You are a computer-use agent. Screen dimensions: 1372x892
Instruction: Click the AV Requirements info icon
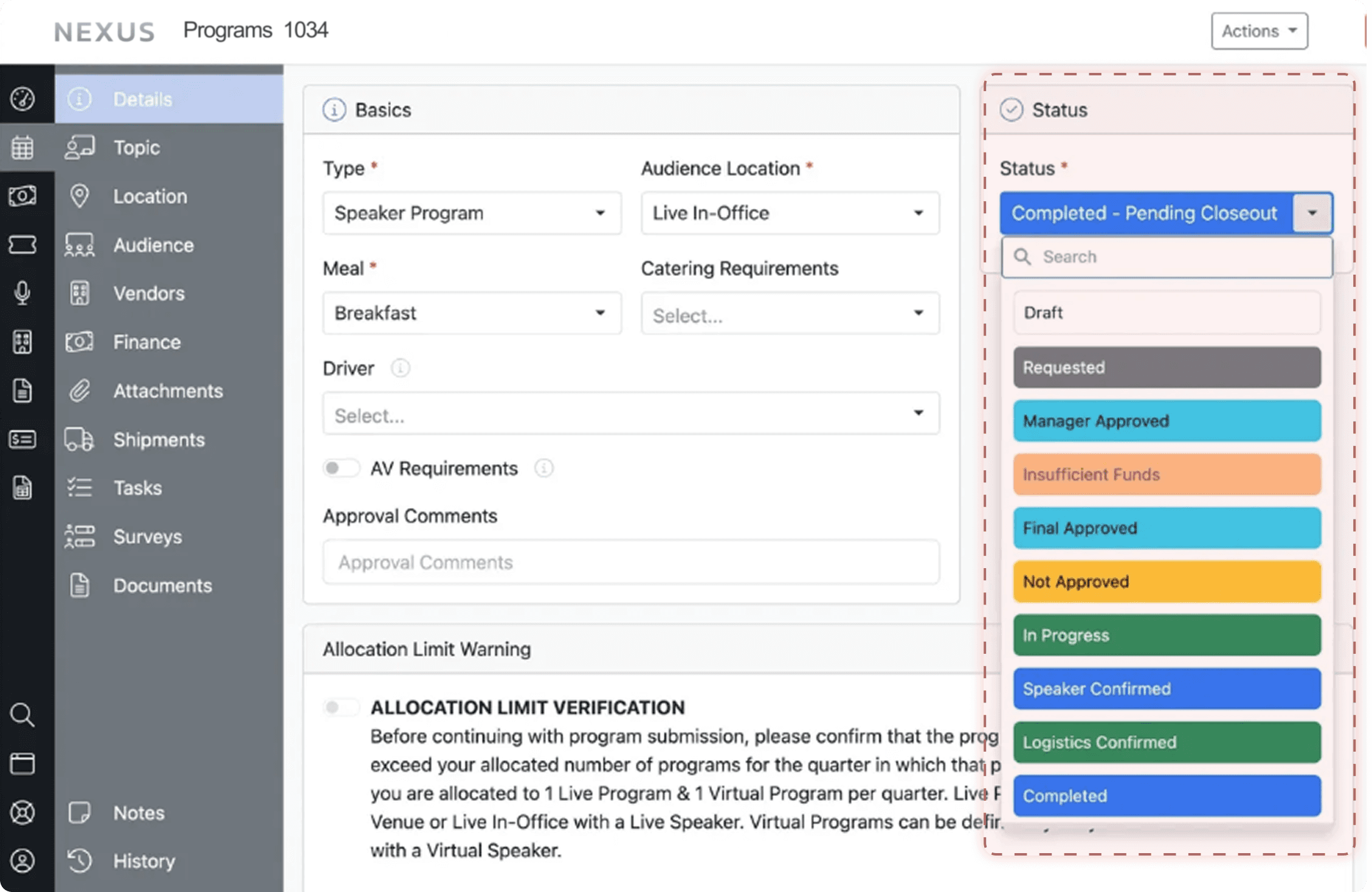point(543,468)
